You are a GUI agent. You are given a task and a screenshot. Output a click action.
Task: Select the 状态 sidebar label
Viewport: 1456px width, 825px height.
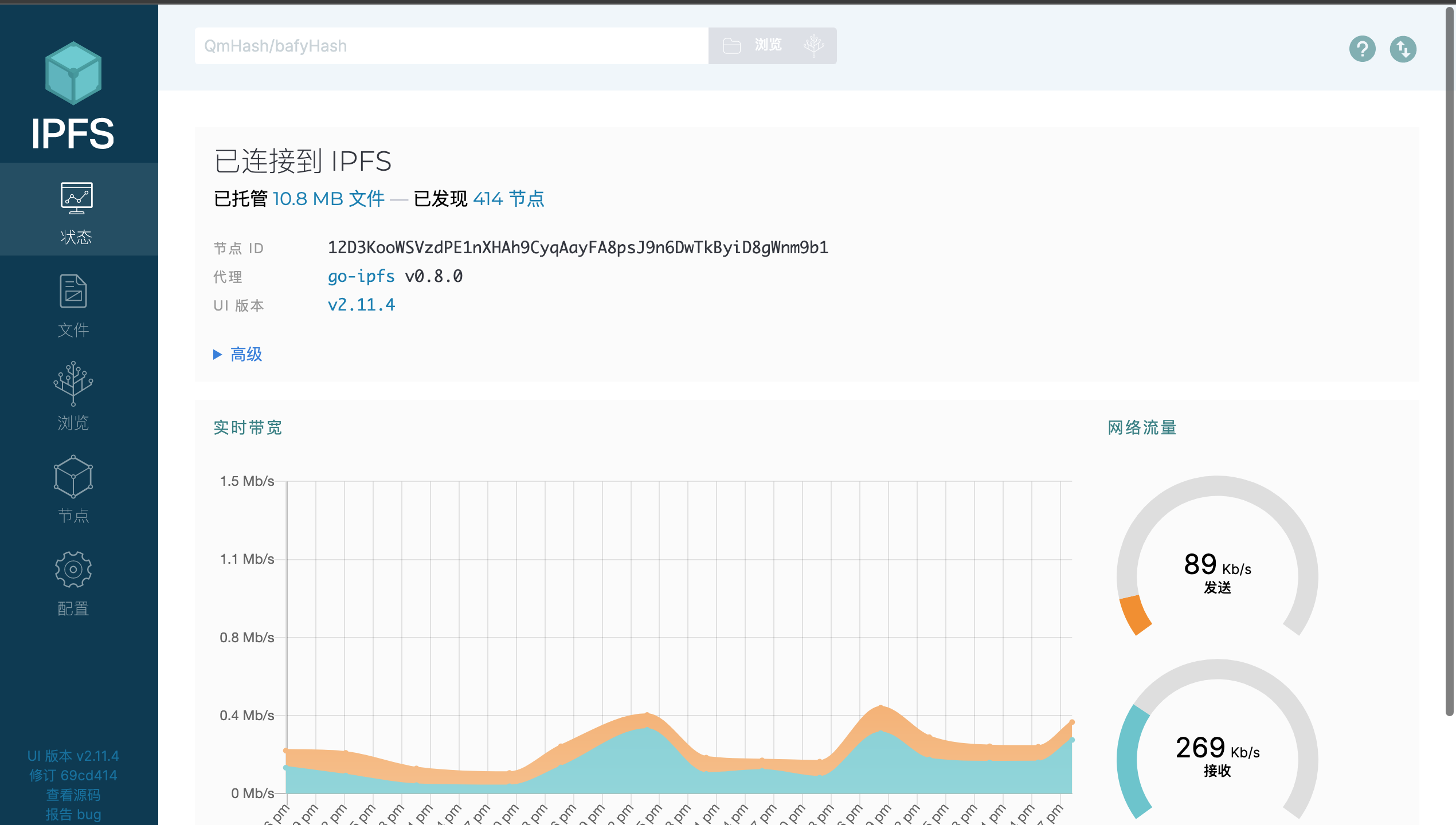tap(76, 237)
